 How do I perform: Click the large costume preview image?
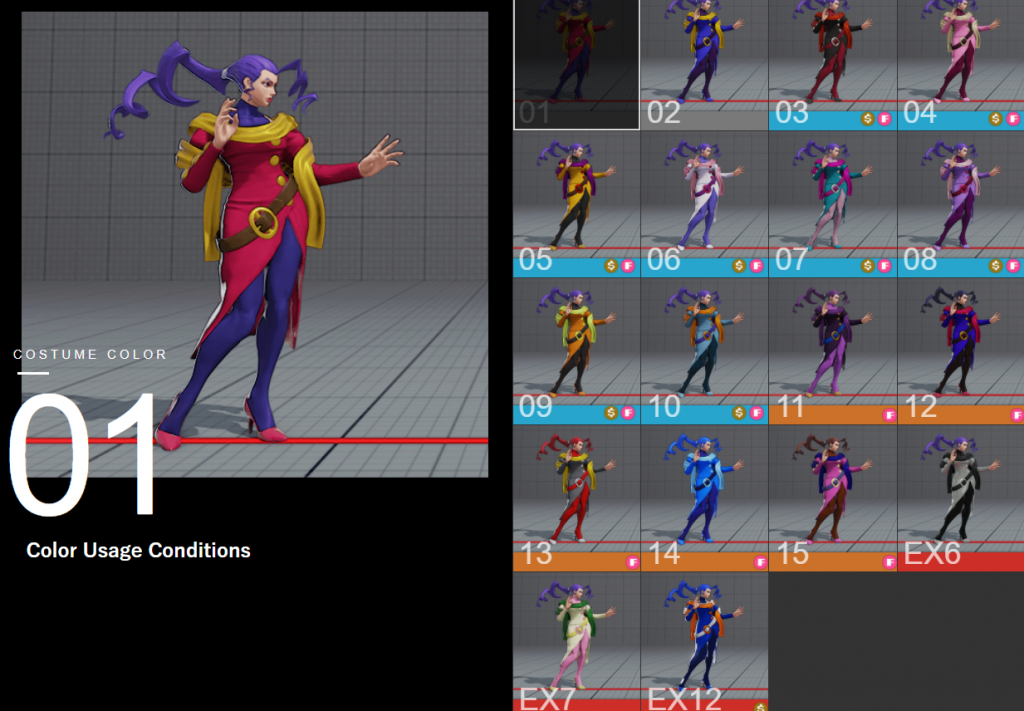255,244
